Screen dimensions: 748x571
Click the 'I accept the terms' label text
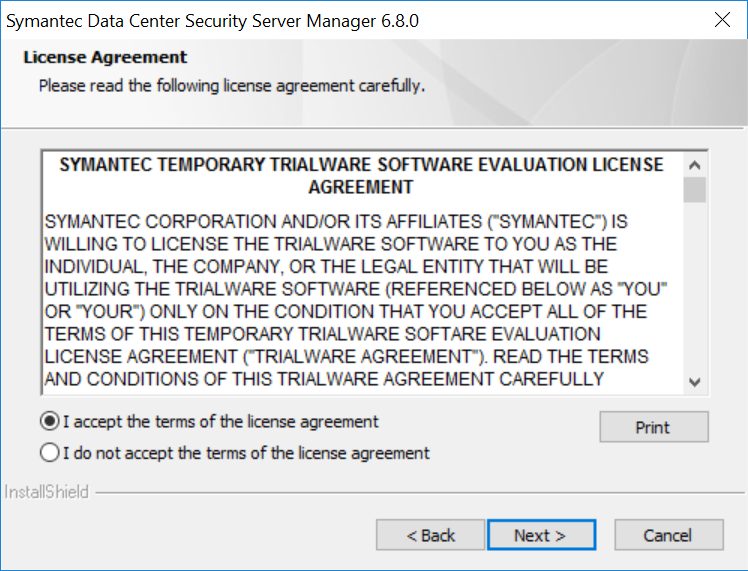(221, 422)
